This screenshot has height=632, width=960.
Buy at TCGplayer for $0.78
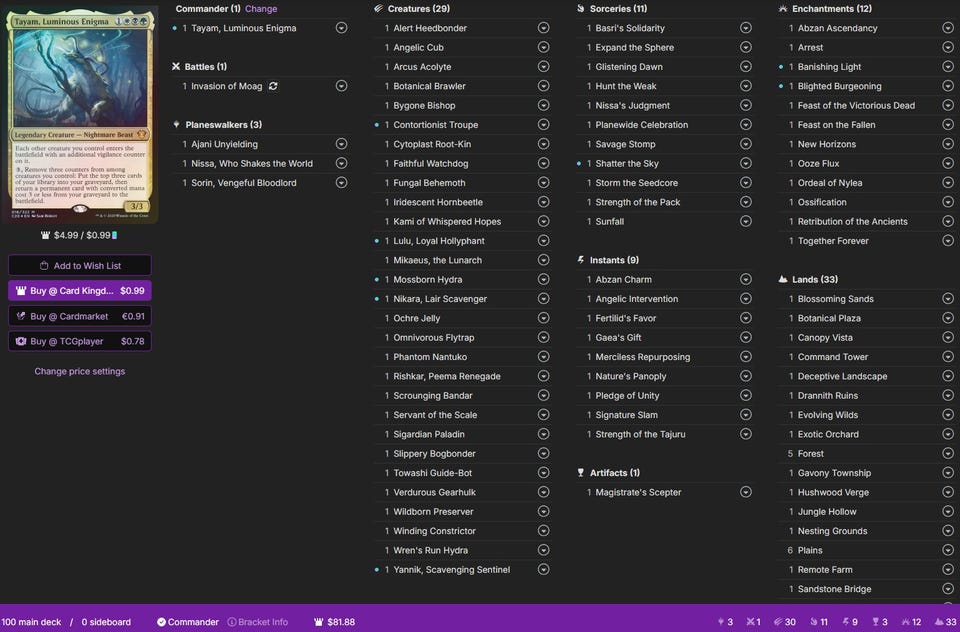80,341
